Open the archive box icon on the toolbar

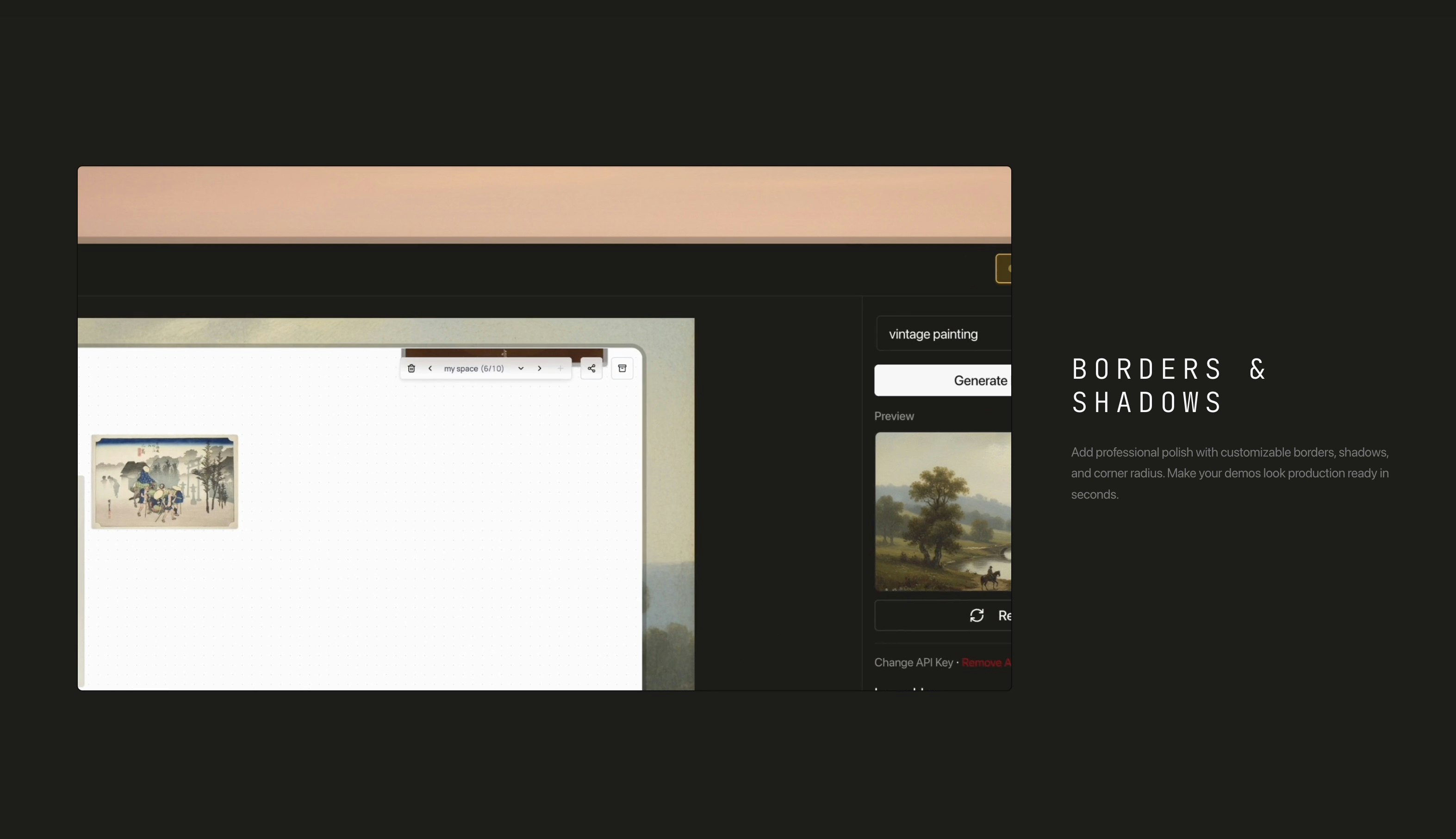(622, 368)
